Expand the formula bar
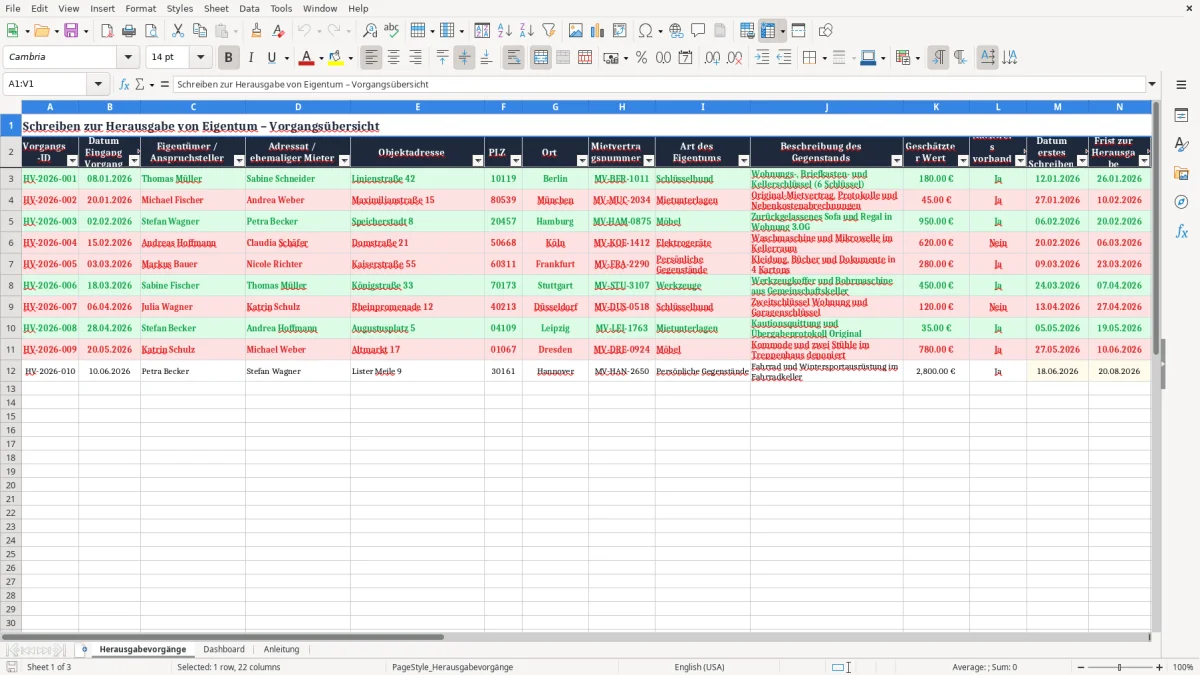Viewport: 1200px width, 675px height. pyautogui.click(x=1152, y=84)
